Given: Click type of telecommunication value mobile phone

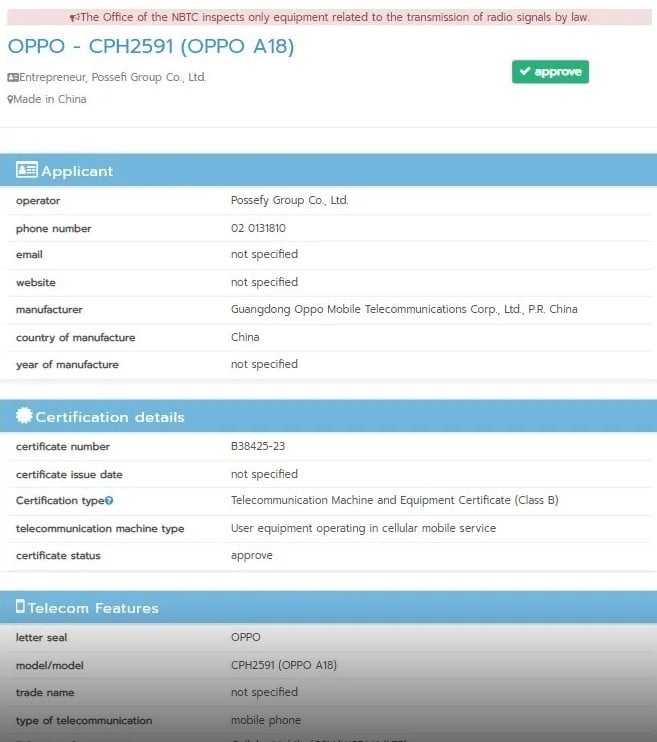Looking at the screenshot, I should pyautogui.click(x=266, y=720).
